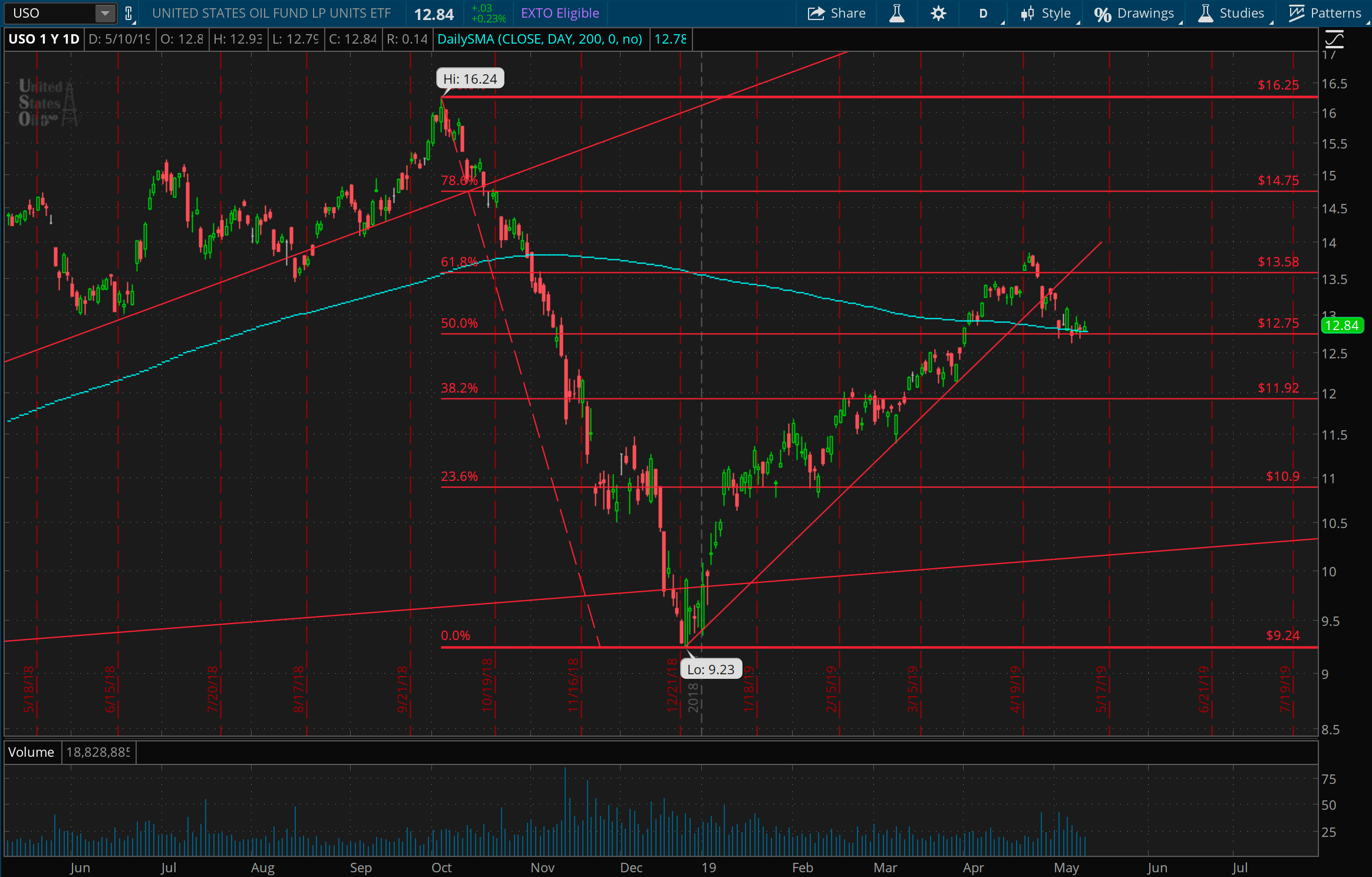The image size is (1372, 877).
Task: Open the USO symbol dropdown arrow
Action: 105,13
